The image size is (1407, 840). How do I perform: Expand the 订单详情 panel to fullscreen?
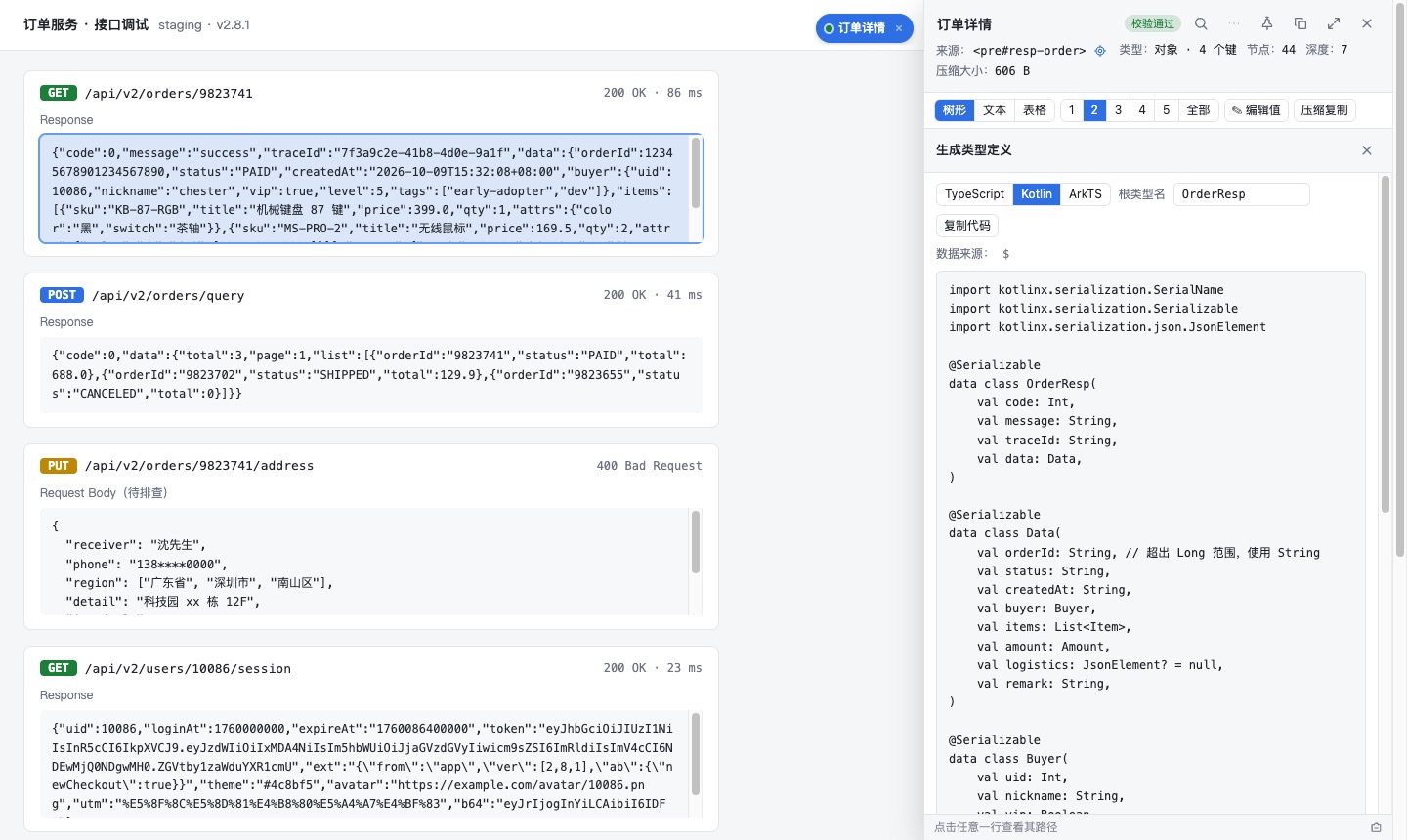(x=1334, y=23)
